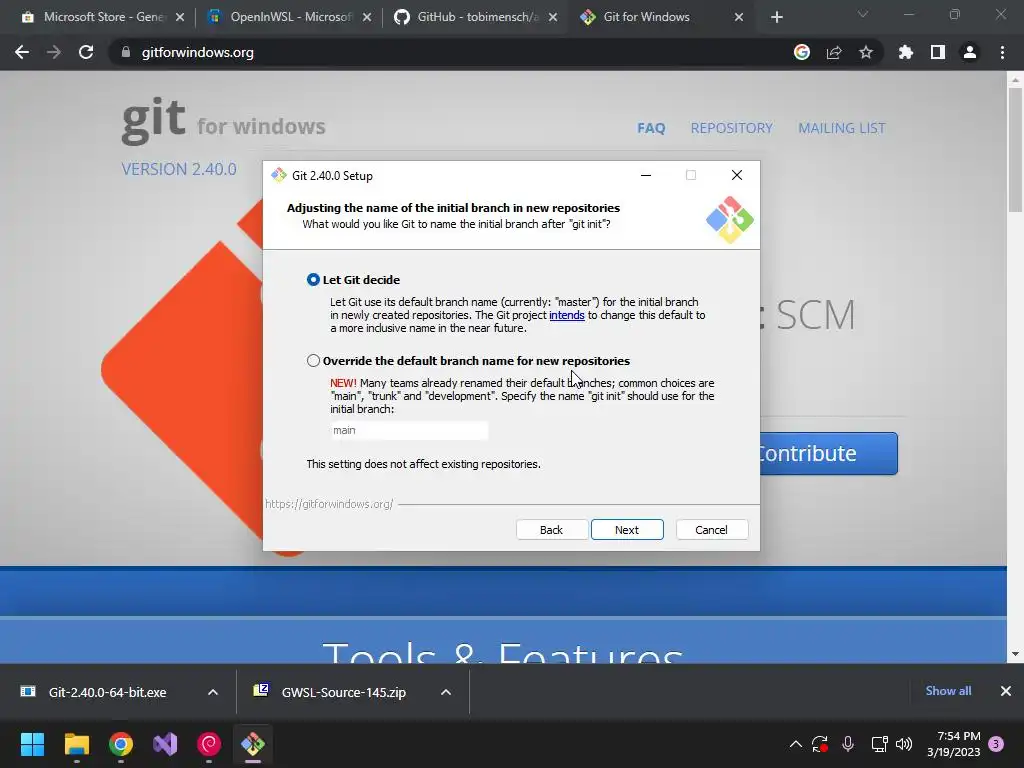Open the 'intends' link in setup text
Viewport: 1024px width, 768px height.
point(567,315)
